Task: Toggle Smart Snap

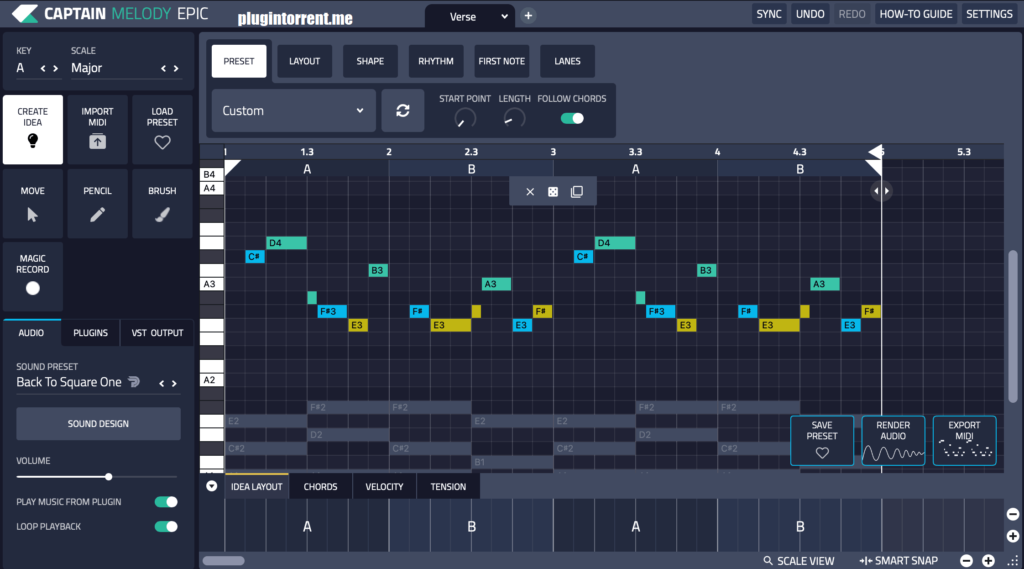Action: tap(898, 561)
